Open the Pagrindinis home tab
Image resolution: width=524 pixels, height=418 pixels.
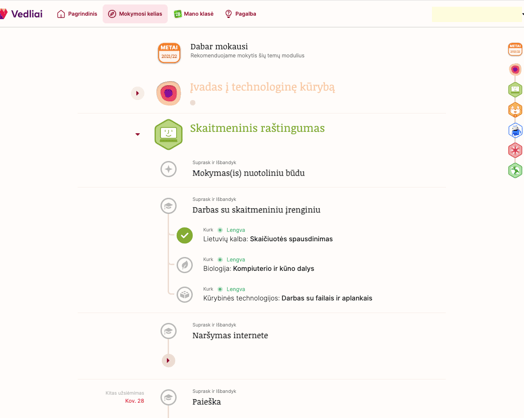click(x=77, y=14)
